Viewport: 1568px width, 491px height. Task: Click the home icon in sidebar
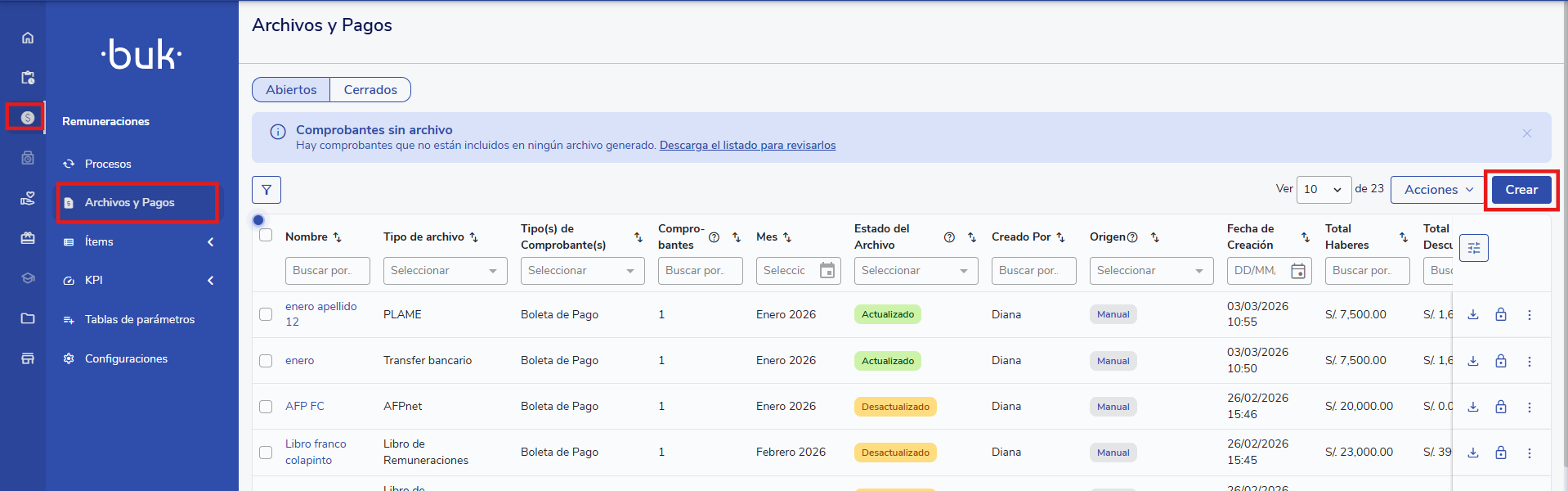[x=28, y=38]
